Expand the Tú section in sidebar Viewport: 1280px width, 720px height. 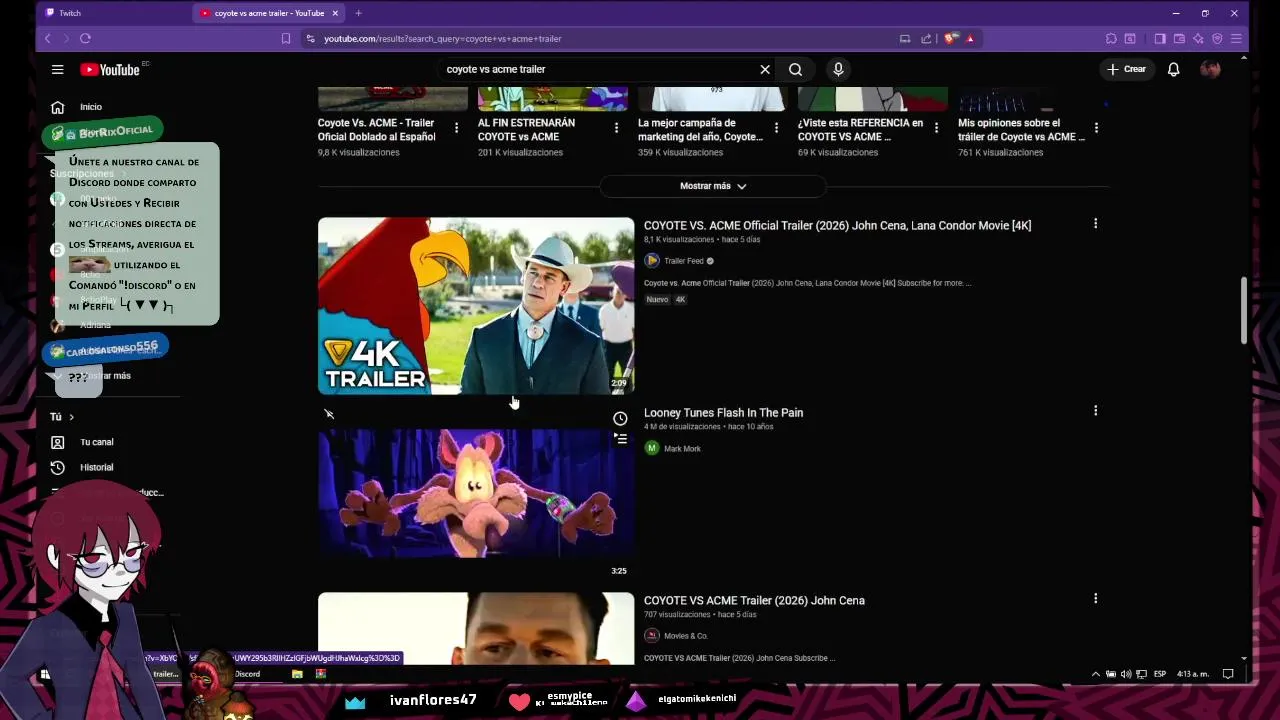[62, 417]
